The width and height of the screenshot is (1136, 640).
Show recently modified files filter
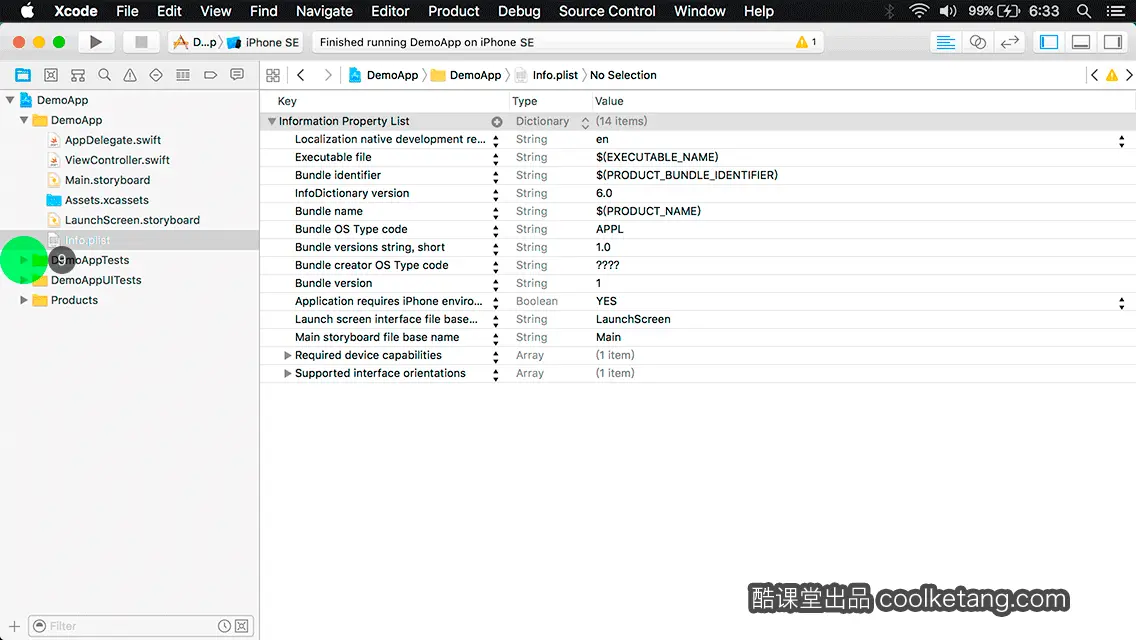tap(224, 626)
